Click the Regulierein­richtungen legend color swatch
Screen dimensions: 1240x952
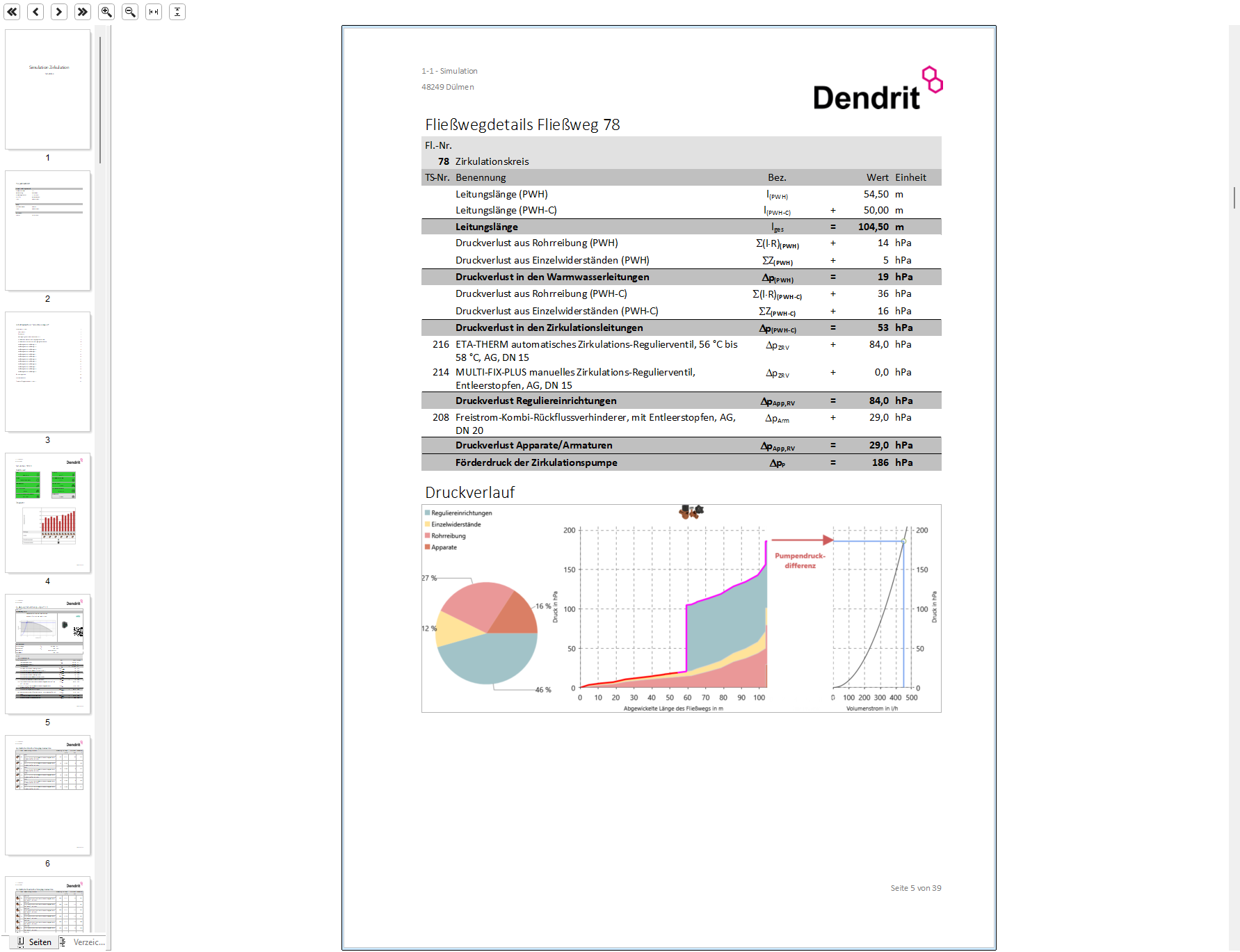[x=427, y=513]
